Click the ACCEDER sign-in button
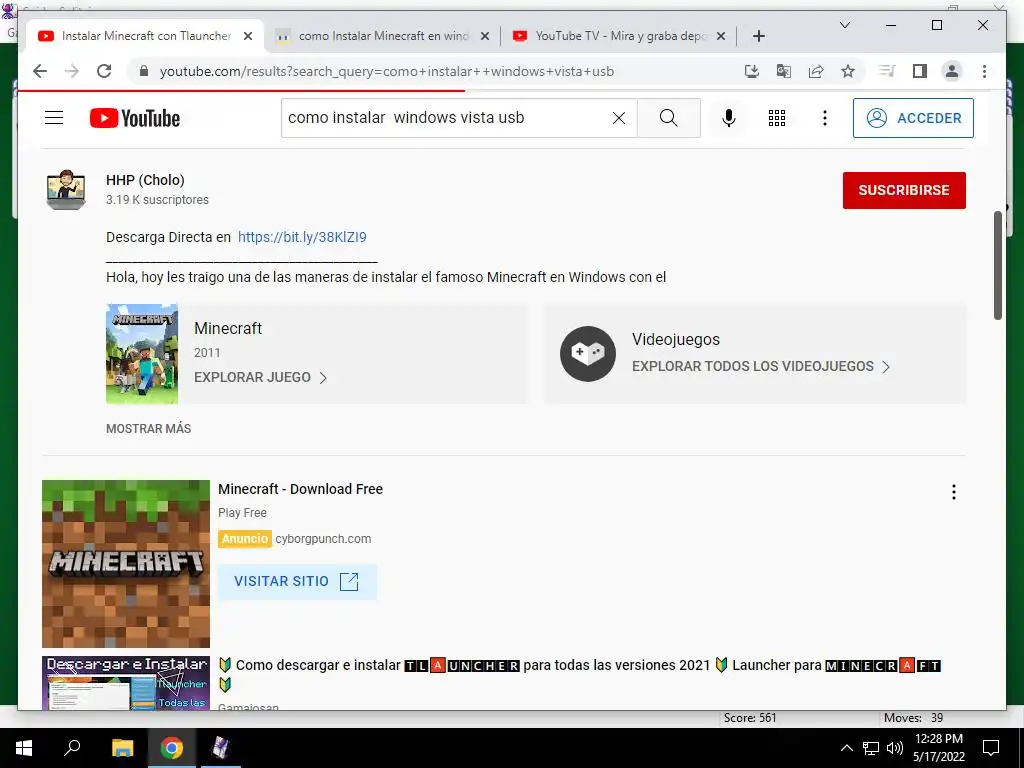 click(x=913, y=118)
